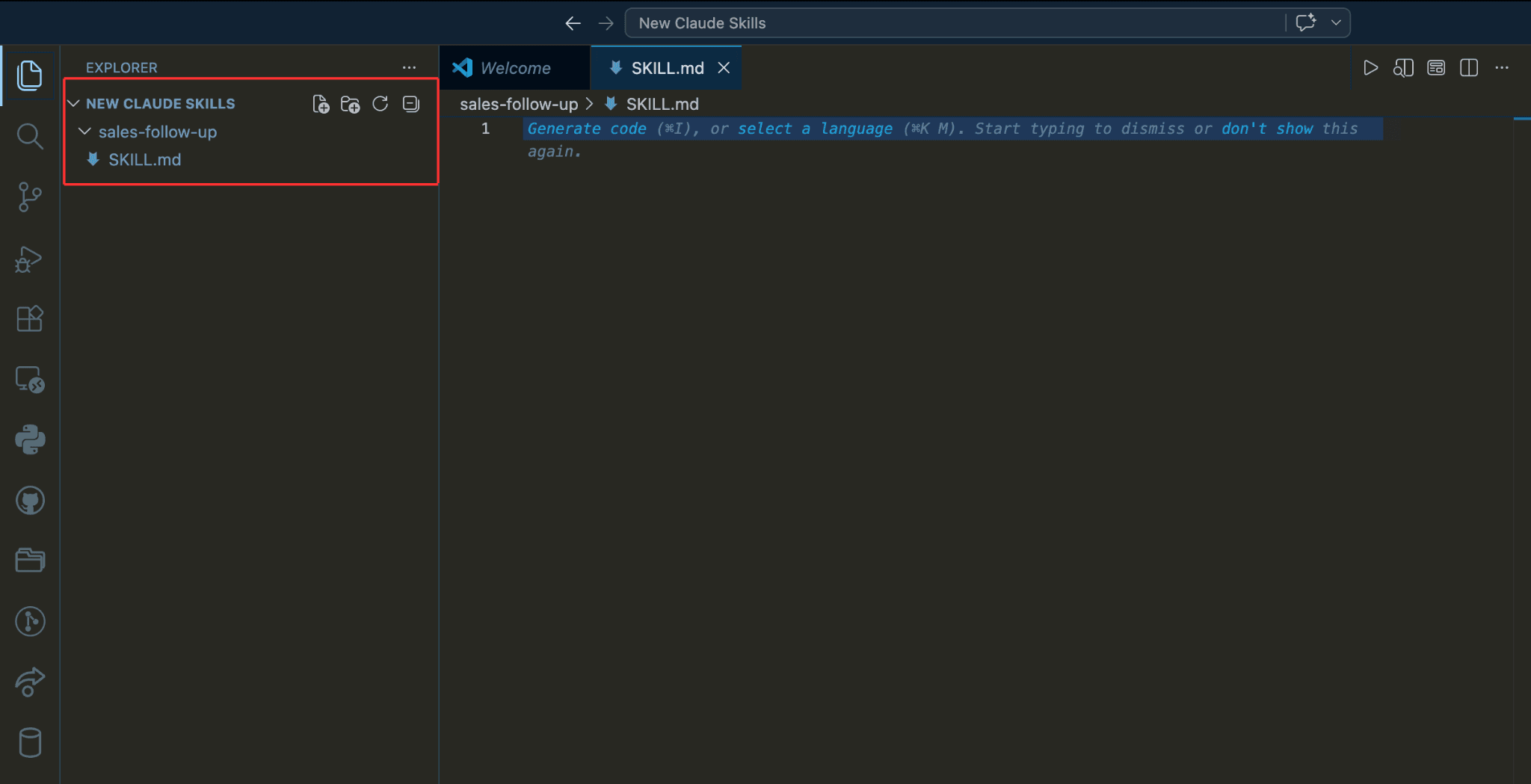Open the Live Share arrow icon
Screen dimensions: 1531x784
pos(30,682)
